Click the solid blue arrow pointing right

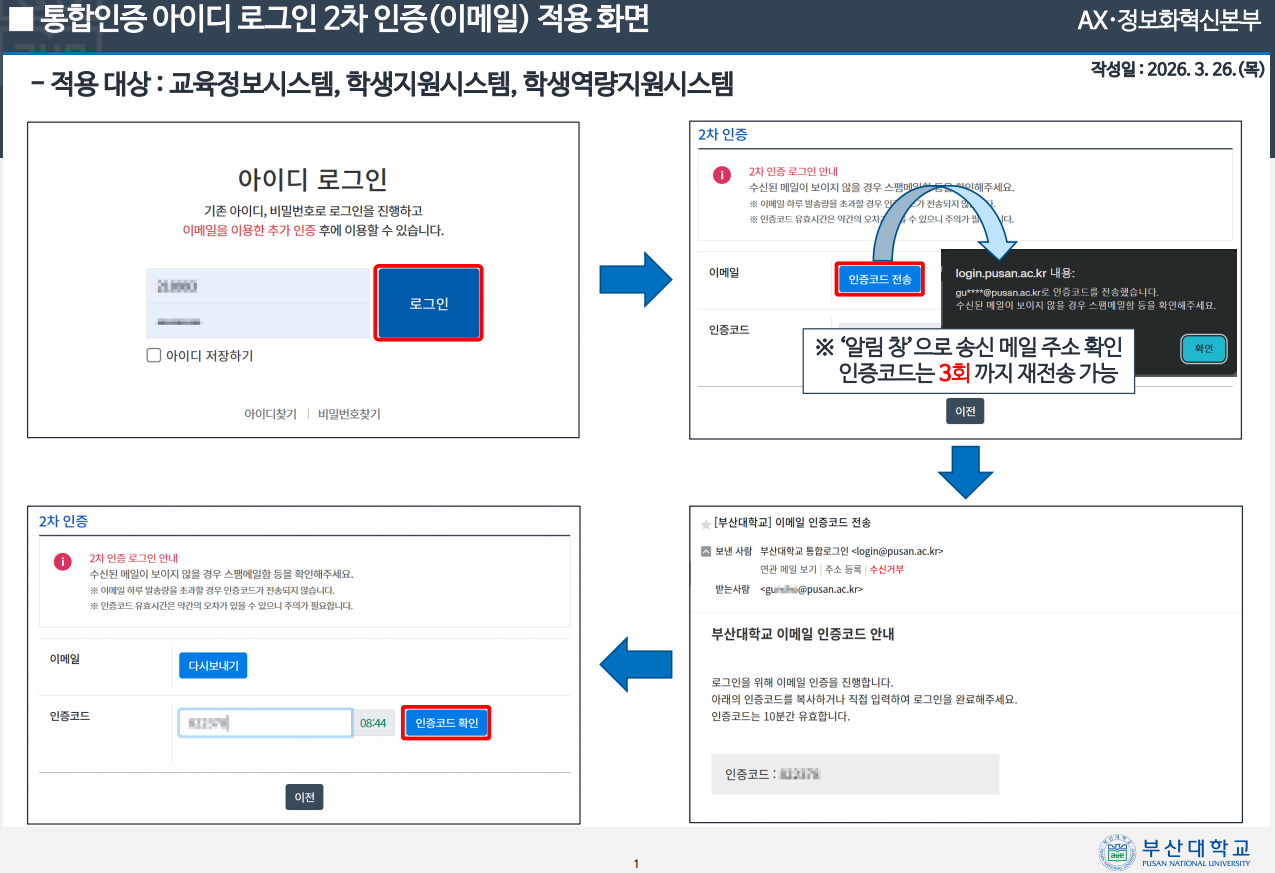point(635,279)
